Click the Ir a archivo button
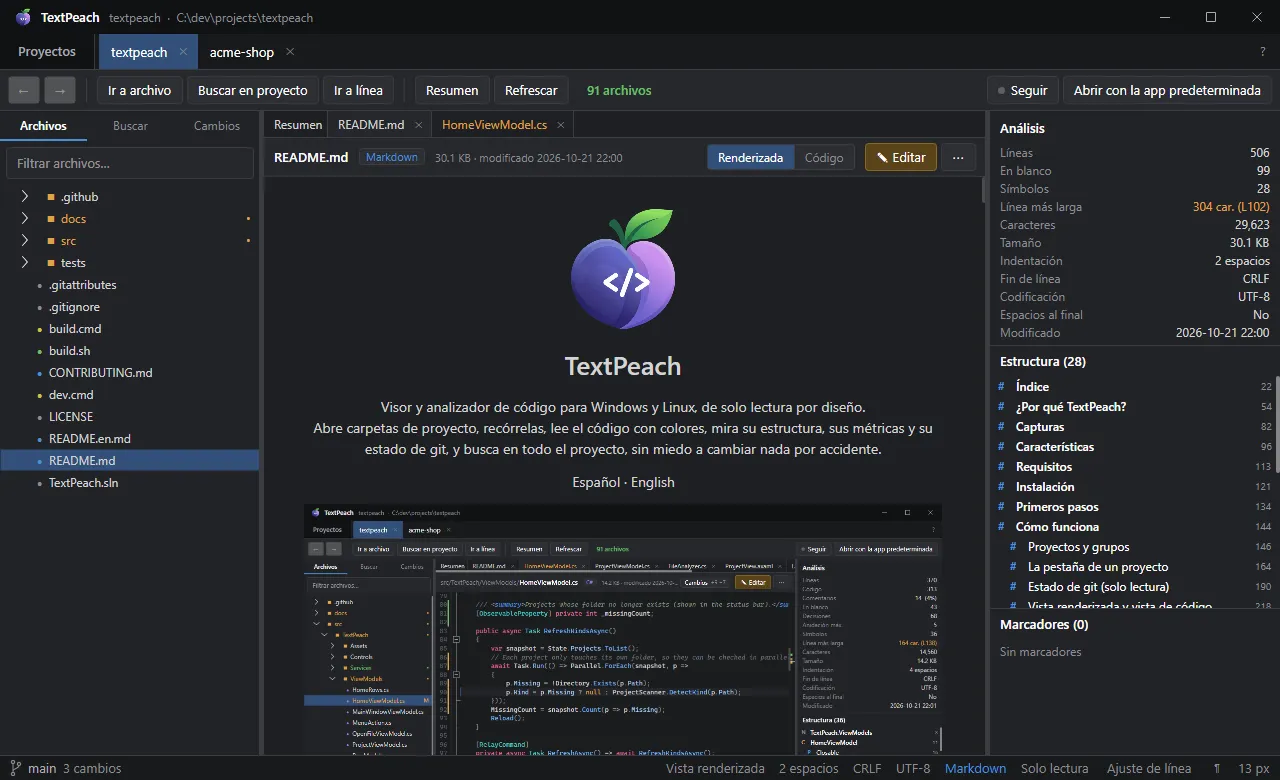 point(140,90)
